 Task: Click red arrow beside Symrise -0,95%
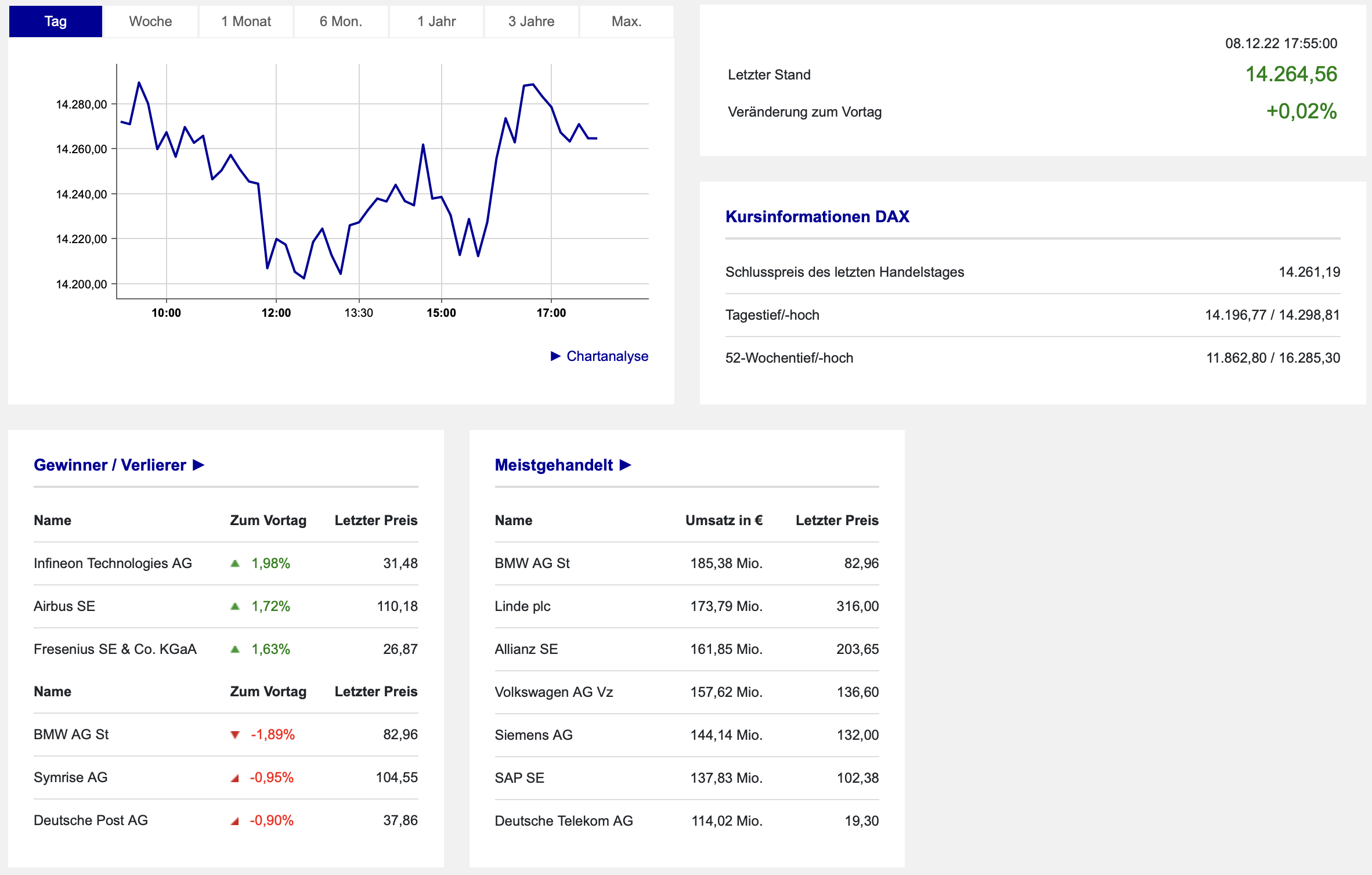tap(235, 778)
